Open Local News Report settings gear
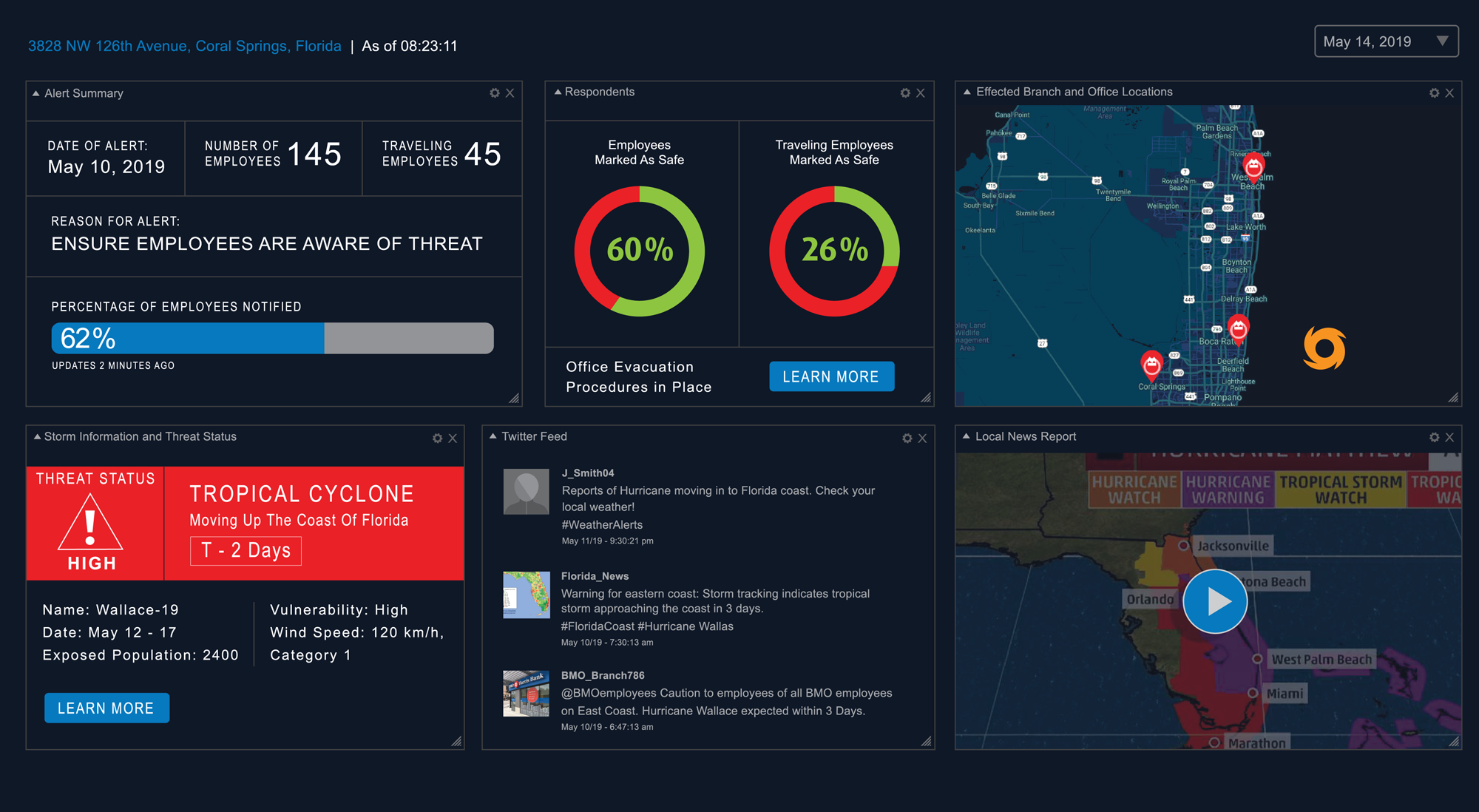The width and height of the screenshot is (1479, 812). (1434, 438)
